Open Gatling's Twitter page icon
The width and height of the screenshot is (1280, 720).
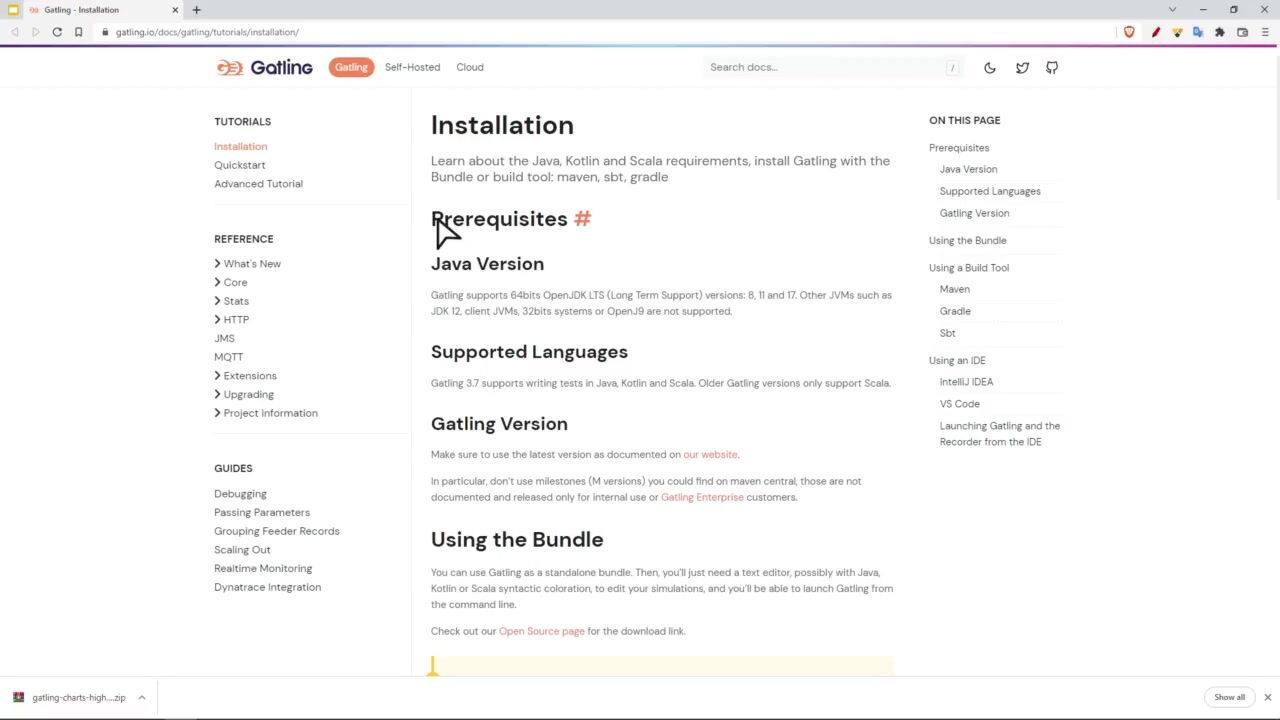coord(1022,68)
